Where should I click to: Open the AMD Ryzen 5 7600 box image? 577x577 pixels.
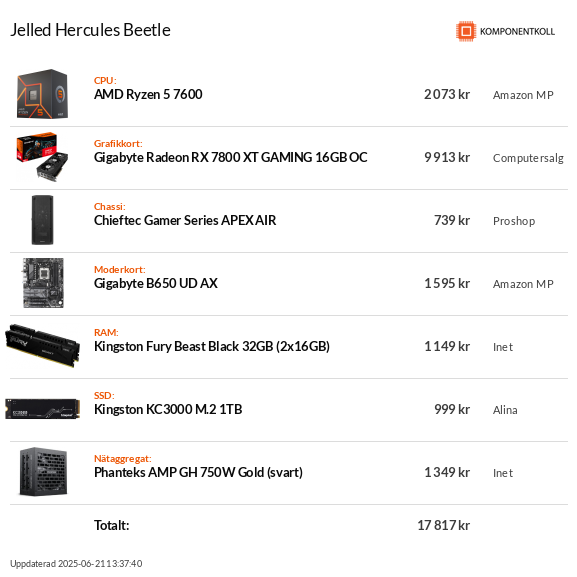pos(43,94)
